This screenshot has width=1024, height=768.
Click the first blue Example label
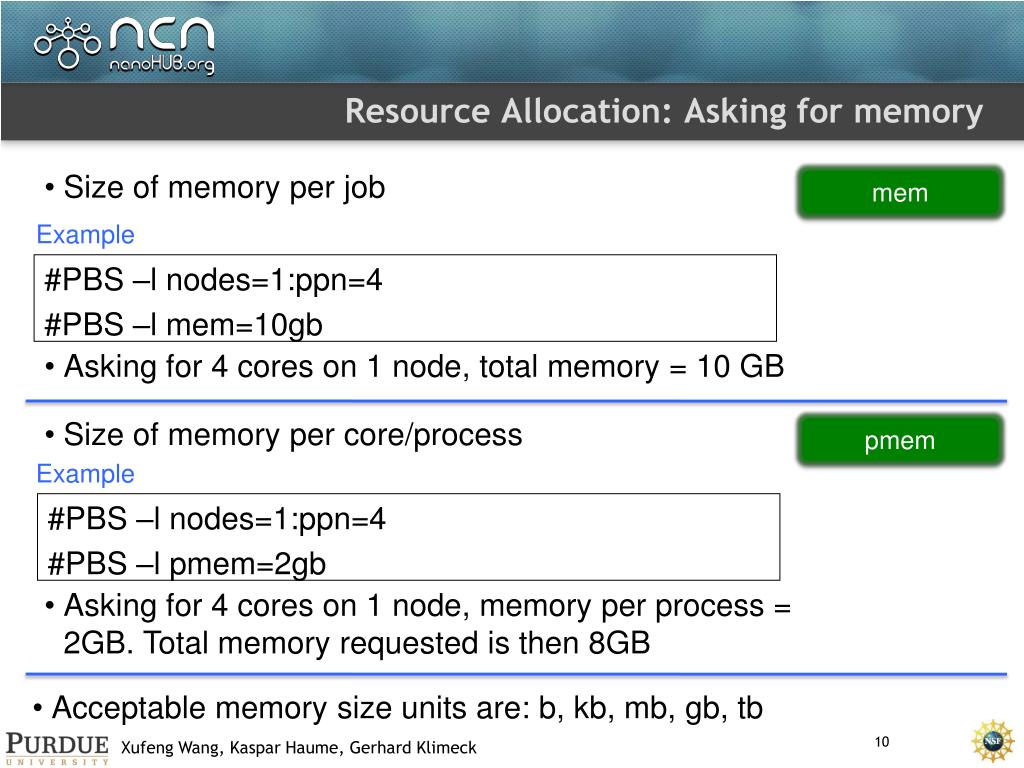tap(86, 234)
